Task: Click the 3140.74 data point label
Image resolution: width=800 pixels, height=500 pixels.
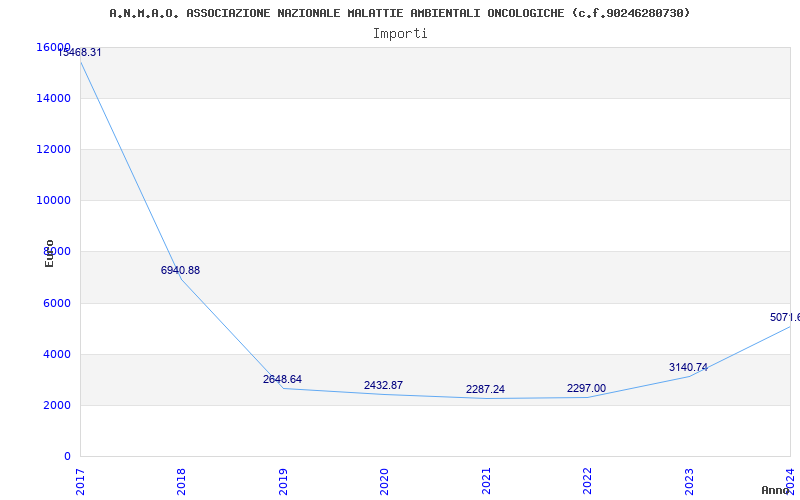Action: [x=688, y=367]
